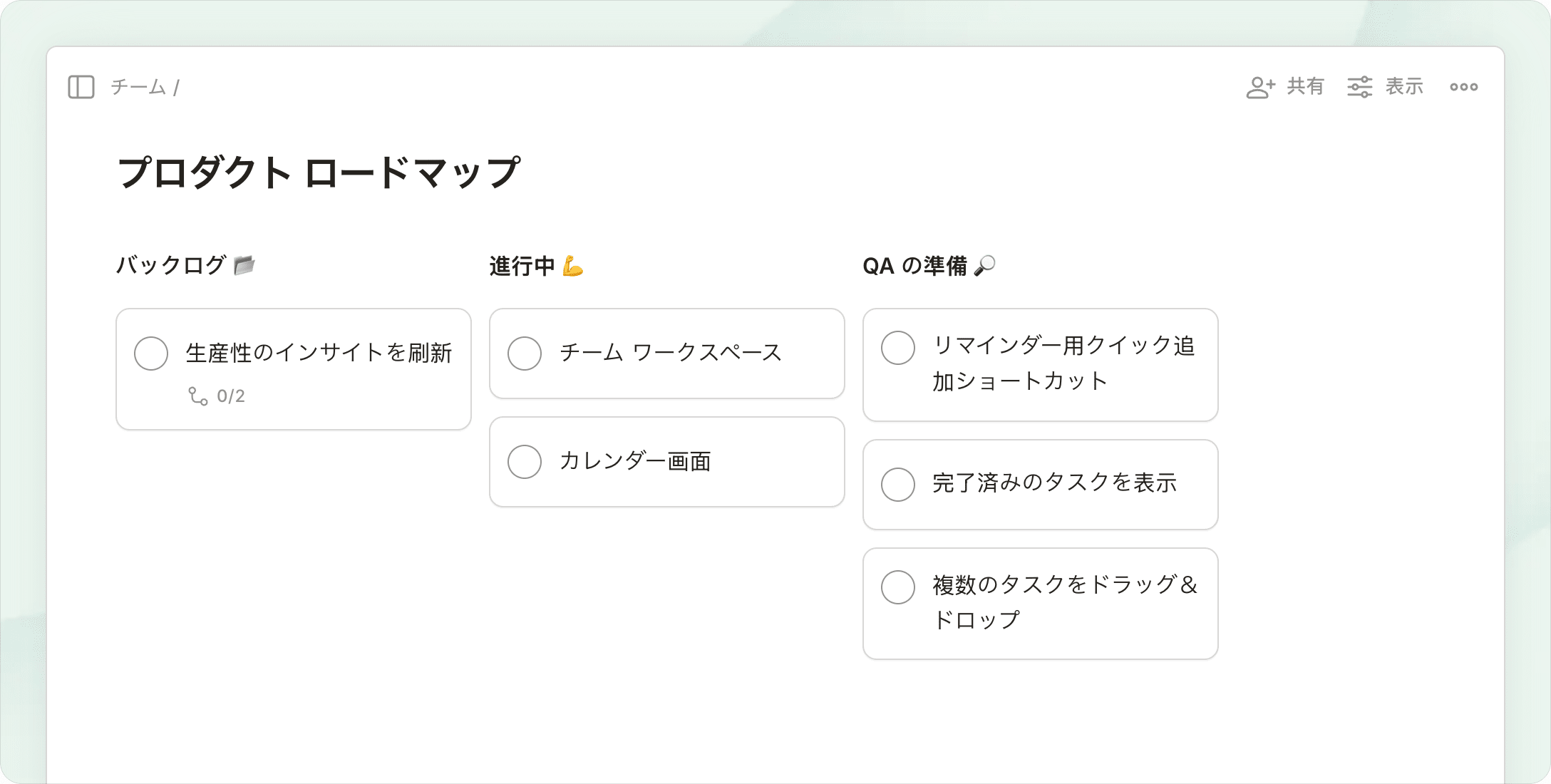Toggle the sidebar panel icon
Image resolution: width=1551 pixels, height=784 pixels.
point(81,87)
